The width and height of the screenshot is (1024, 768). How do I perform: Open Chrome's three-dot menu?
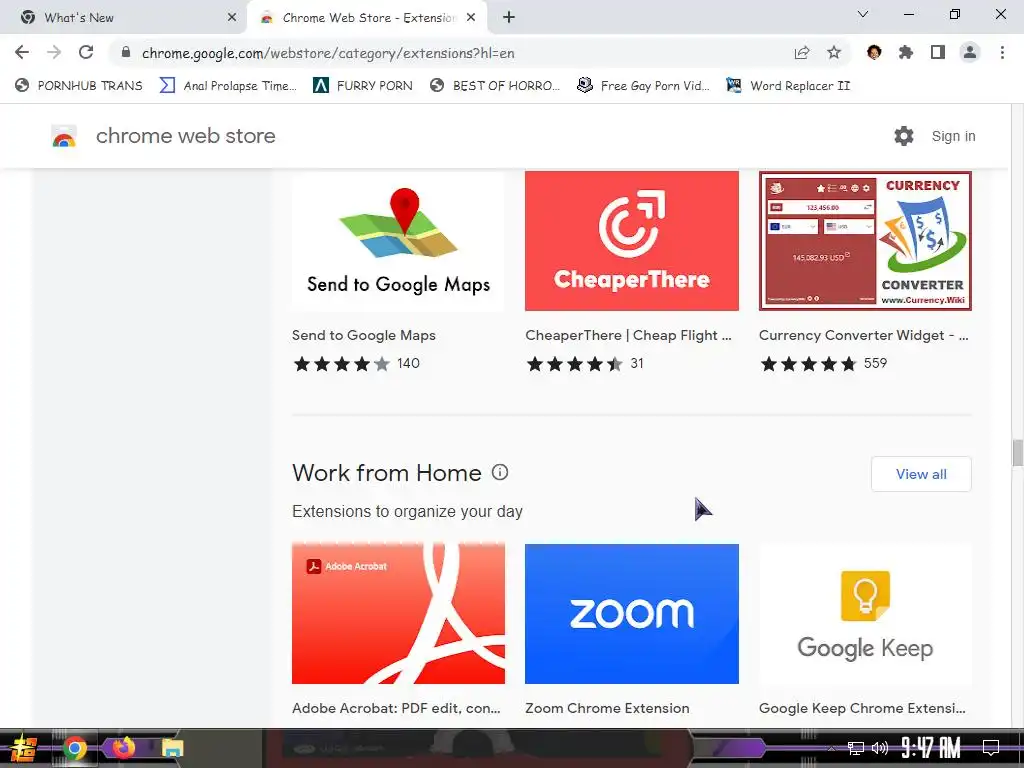coord(1002,52)
